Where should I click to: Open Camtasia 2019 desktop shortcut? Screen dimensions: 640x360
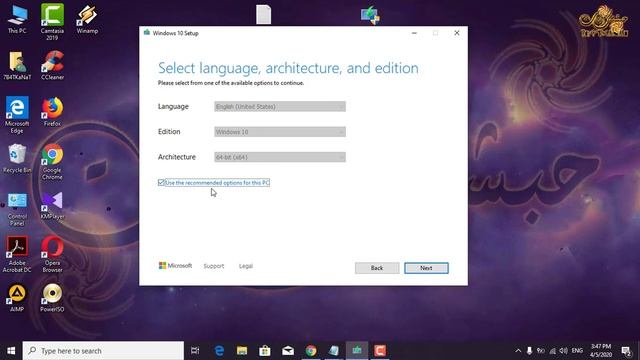[x=52, y=22]
